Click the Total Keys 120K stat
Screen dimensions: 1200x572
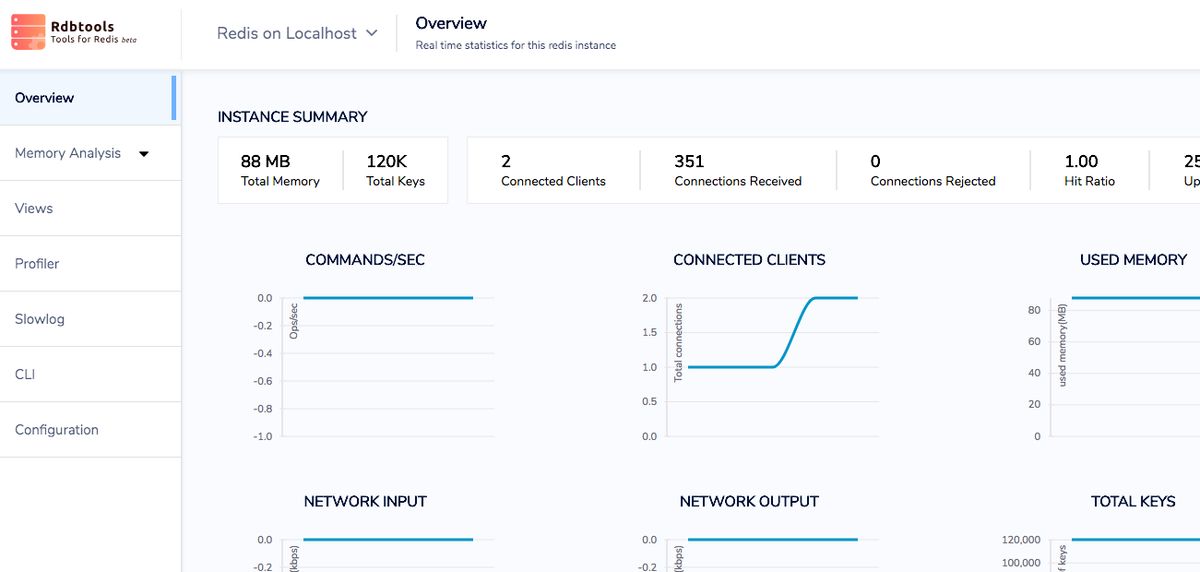point(395,170)
